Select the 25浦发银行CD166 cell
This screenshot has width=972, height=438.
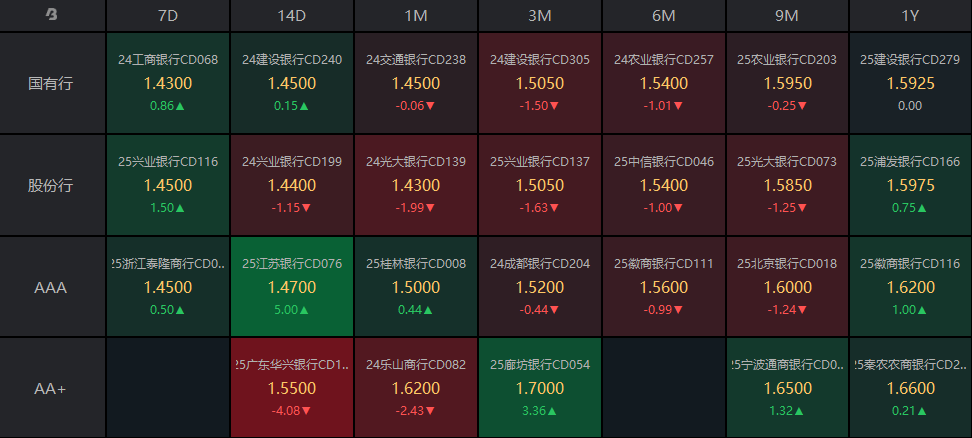(910, 185)
